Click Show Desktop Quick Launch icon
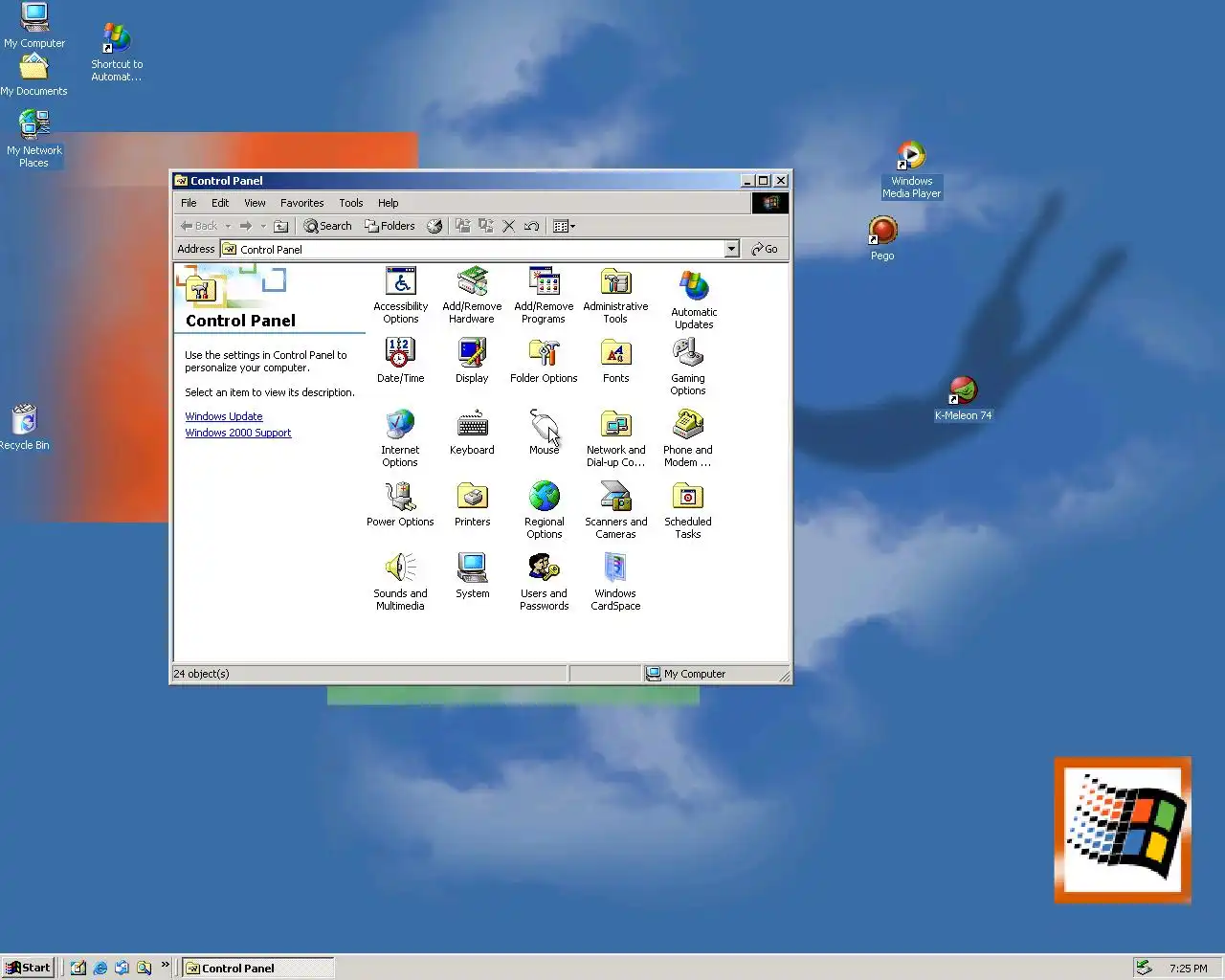 point(78,968)
